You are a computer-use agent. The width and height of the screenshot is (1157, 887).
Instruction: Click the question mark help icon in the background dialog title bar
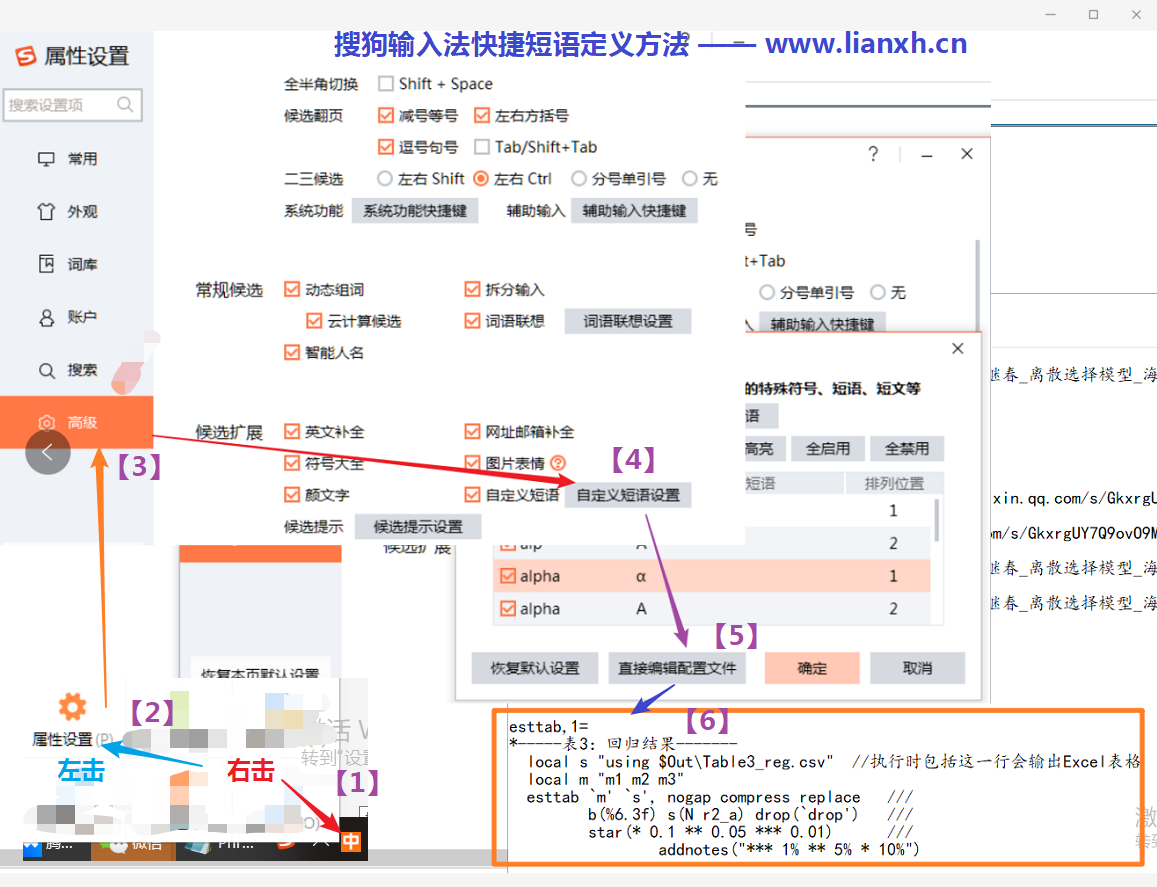[873, 153]
